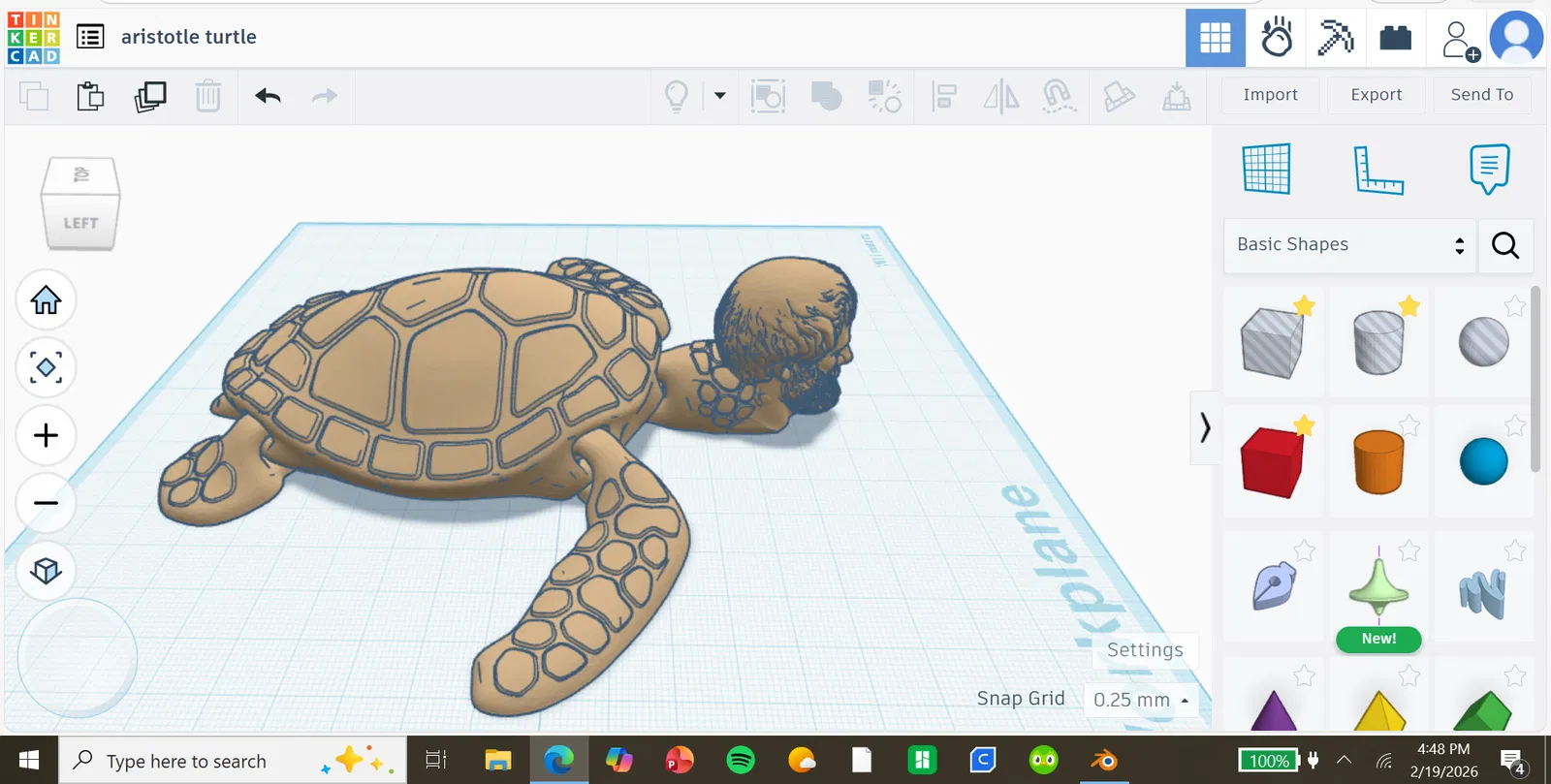Click the Import button
Viewport: 1551px width, 784px height.
click(x=1270, y=95)
